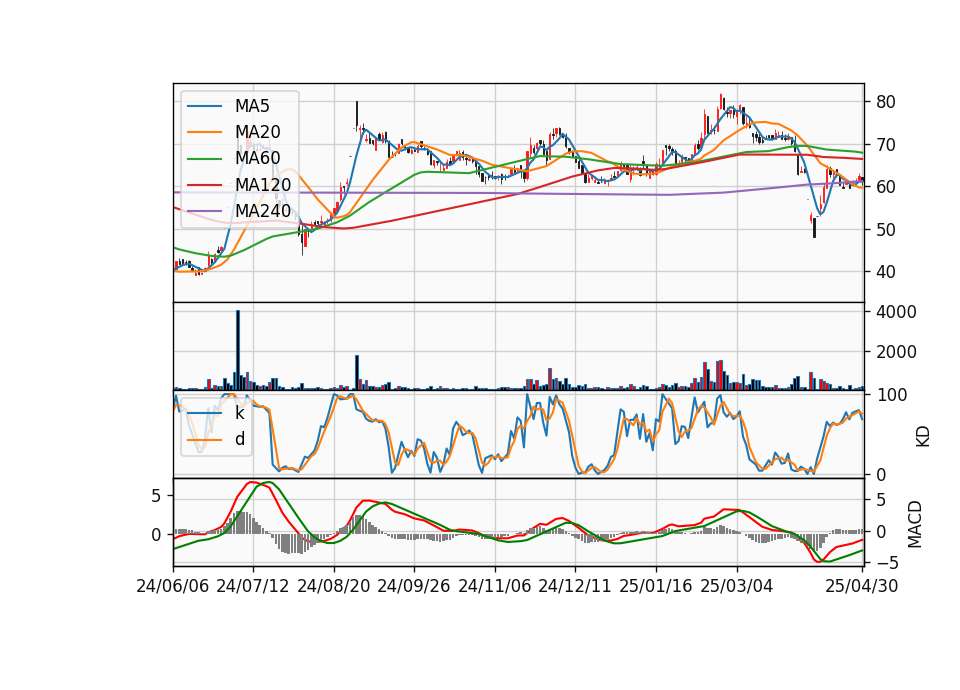Click the k legend label in KD panel
The height and width of the screenshot is (690, 960).
tap(239, 413)
